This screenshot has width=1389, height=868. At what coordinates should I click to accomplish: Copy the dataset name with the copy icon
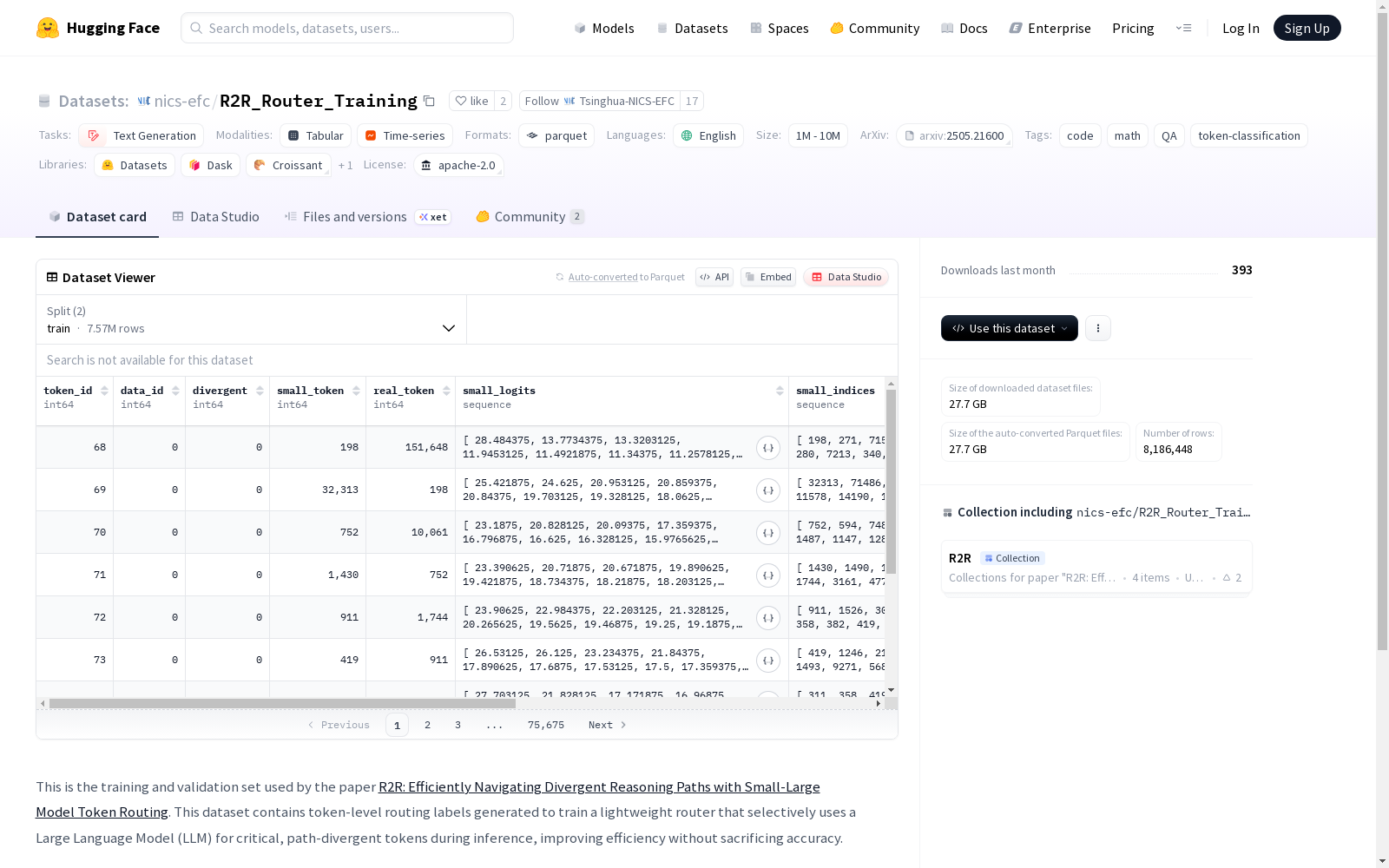tap(429, 101)
